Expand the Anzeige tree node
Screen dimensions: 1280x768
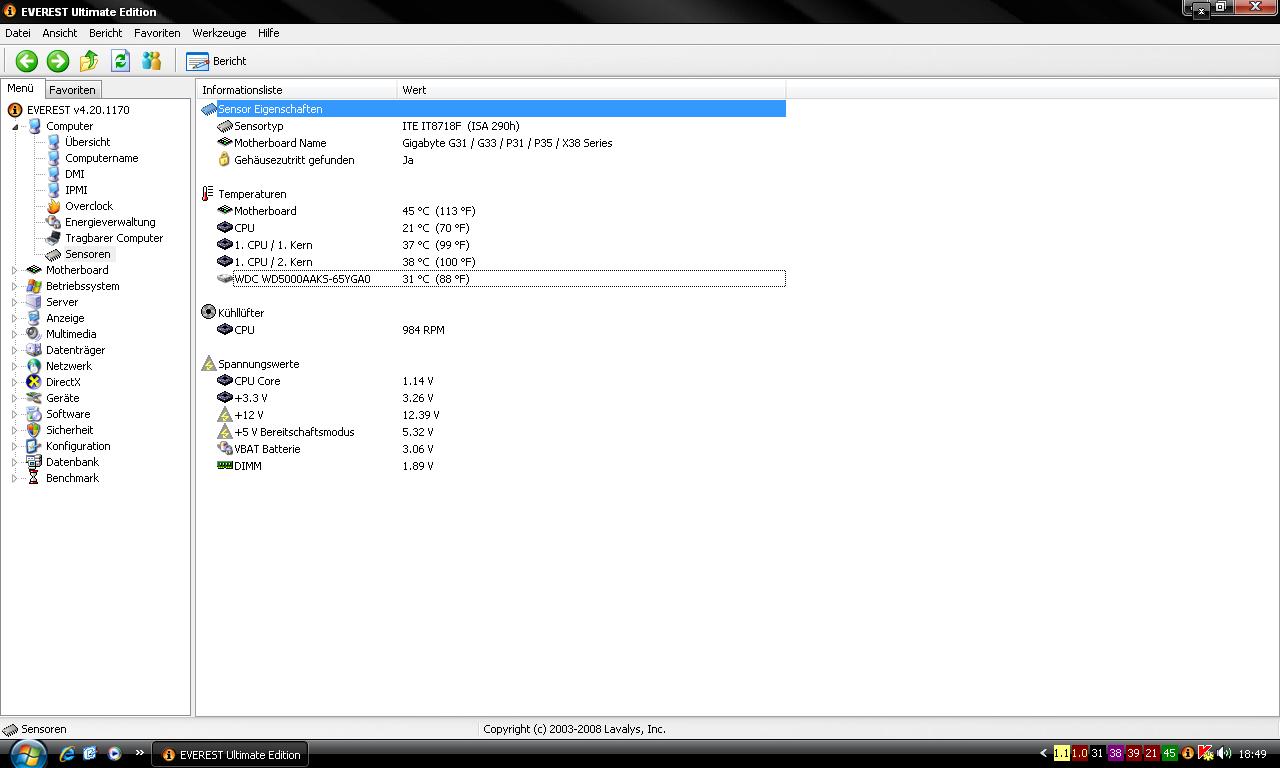pyautogui.click(x=15, y=318)
